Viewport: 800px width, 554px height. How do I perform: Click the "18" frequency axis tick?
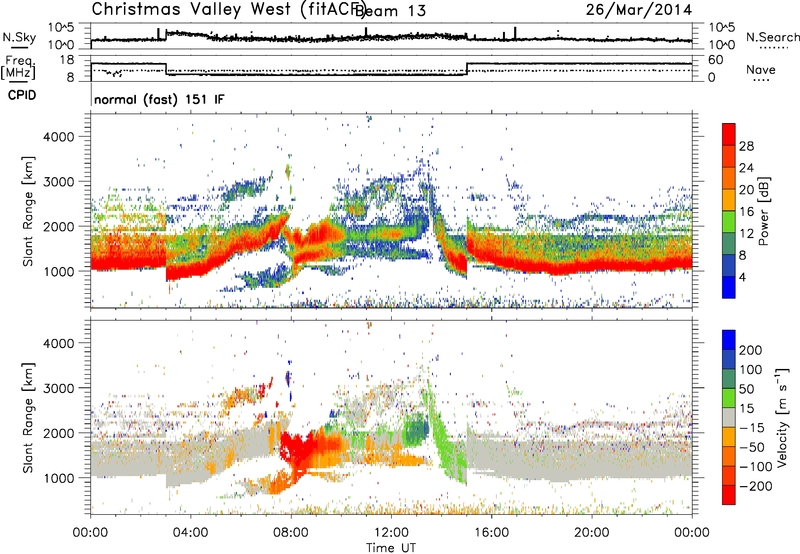tap(67, 60)
